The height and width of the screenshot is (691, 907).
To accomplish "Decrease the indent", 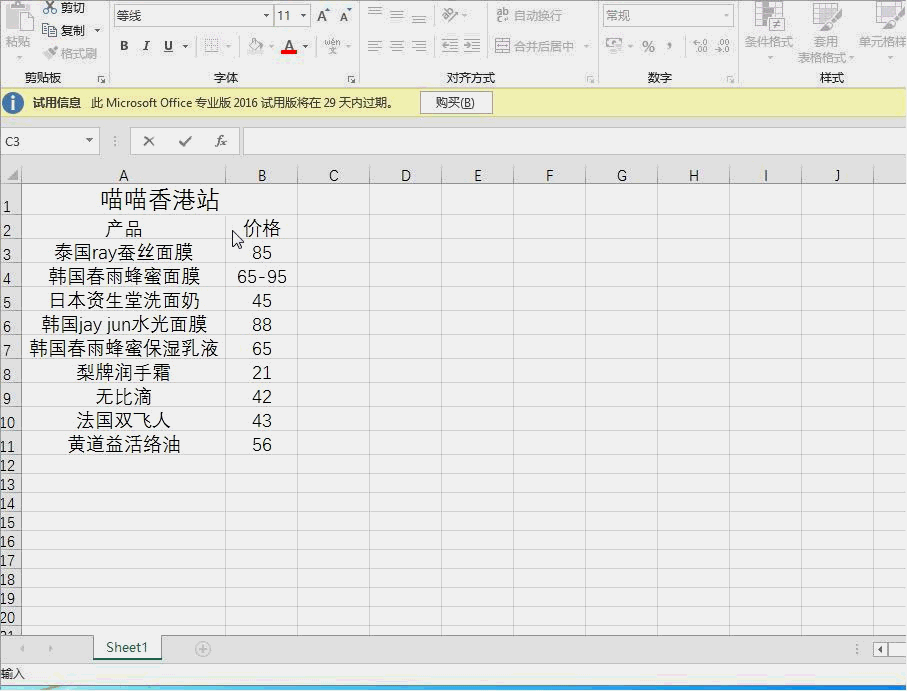I will tap(450, 46).
